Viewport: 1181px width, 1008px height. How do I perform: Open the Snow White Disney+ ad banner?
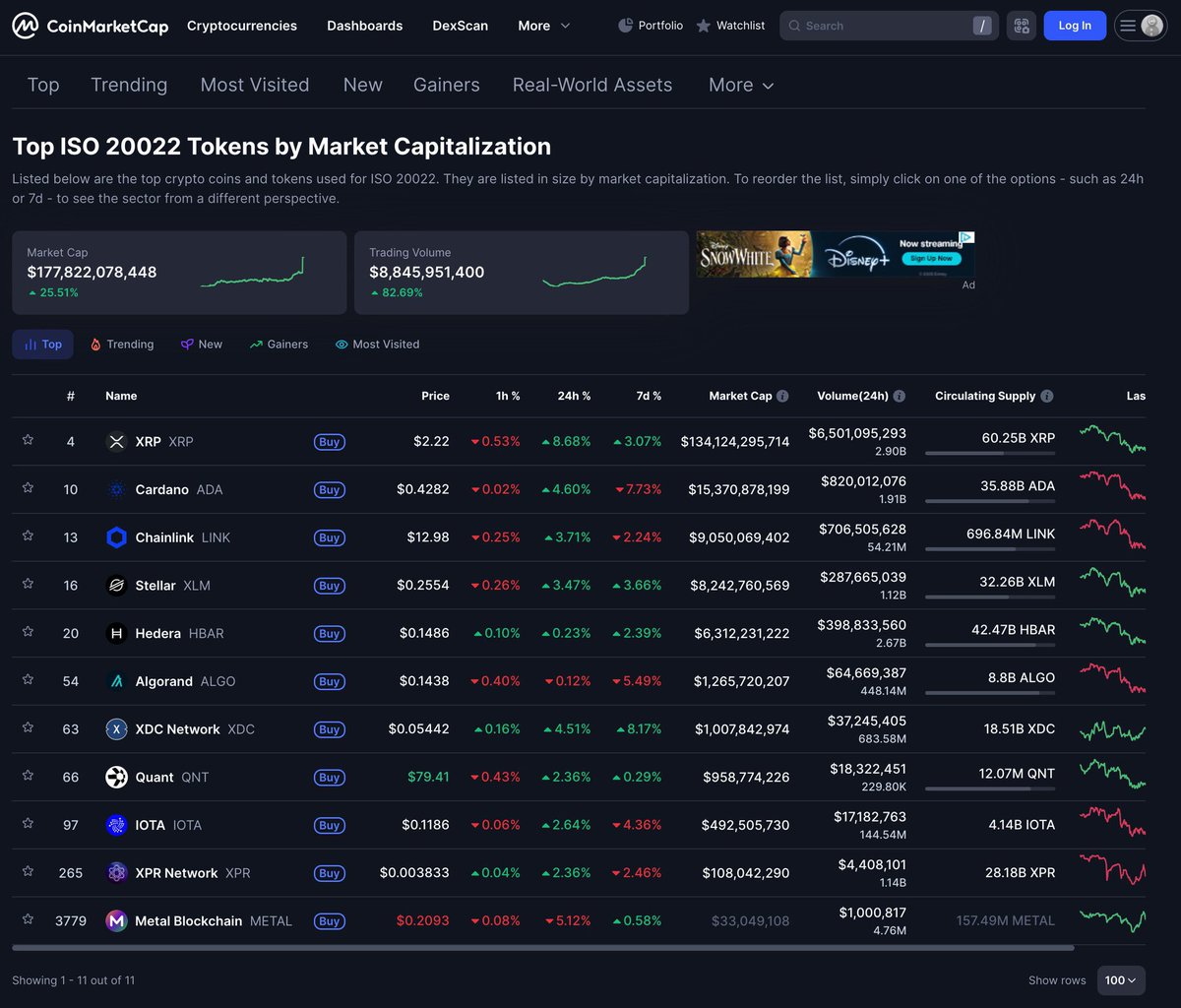click(x=836, y=254)
